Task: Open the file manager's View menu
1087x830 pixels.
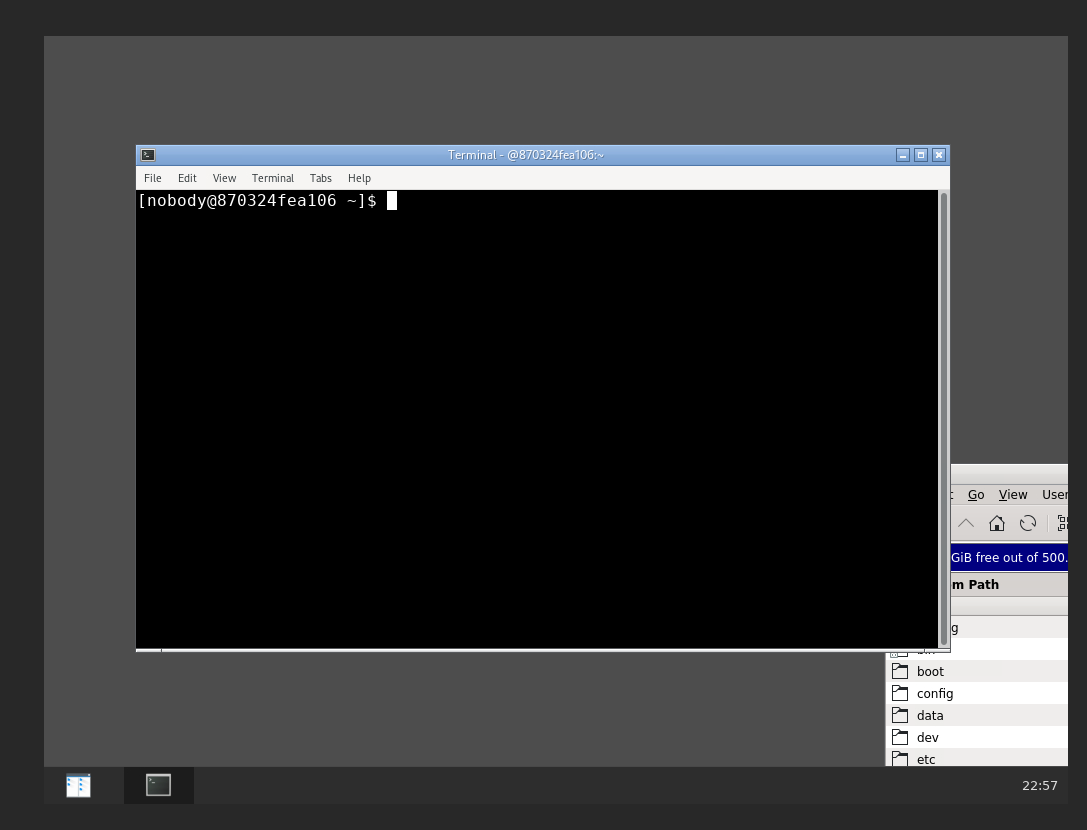Action: click(1012, 495)
